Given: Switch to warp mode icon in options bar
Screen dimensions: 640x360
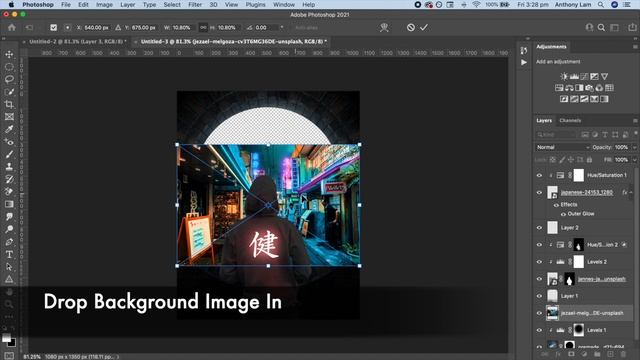Looking at the screenshot, I should coord(384,27).
